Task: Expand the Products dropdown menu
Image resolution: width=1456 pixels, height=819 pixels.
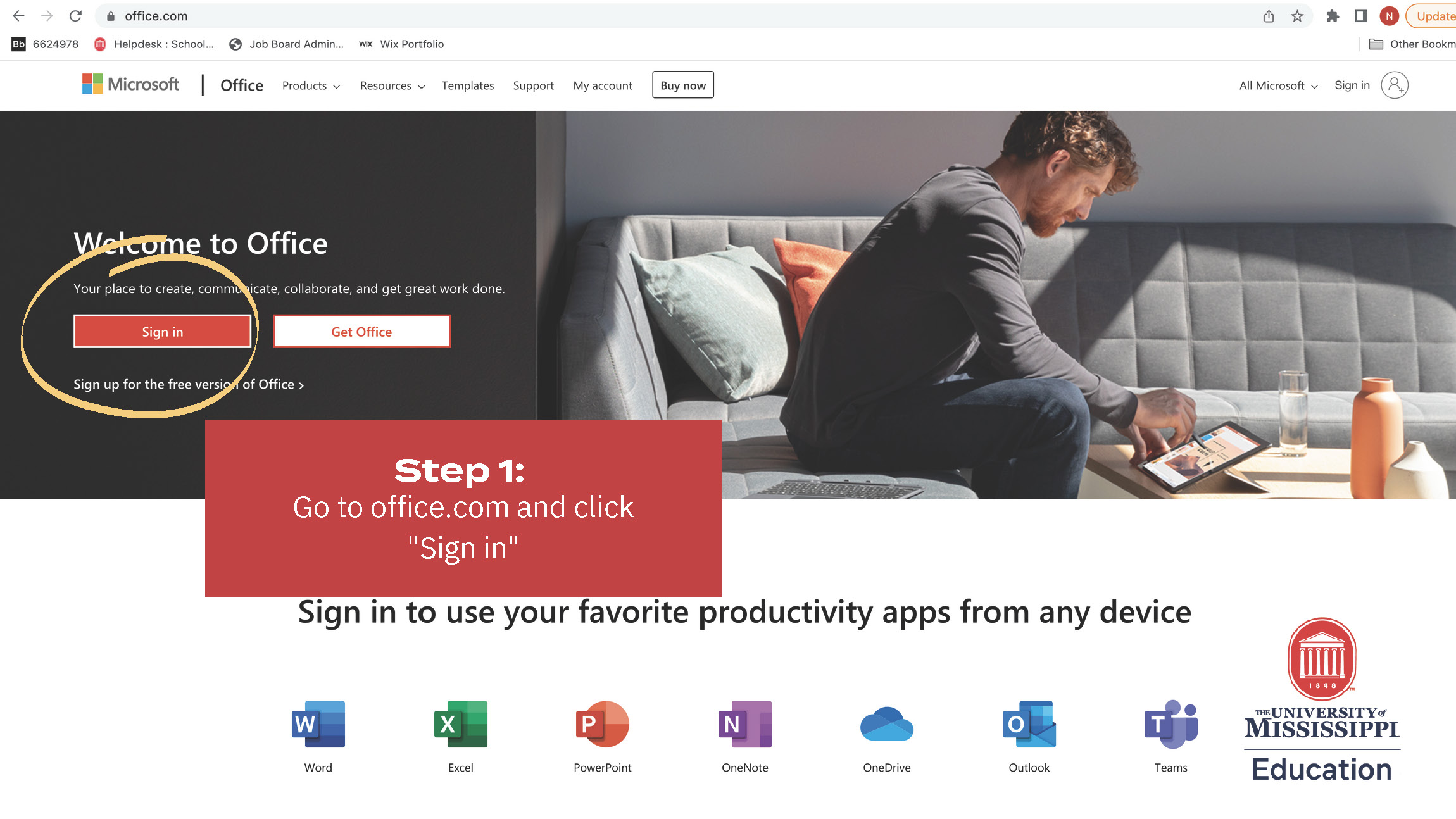Action: (311, 86)
